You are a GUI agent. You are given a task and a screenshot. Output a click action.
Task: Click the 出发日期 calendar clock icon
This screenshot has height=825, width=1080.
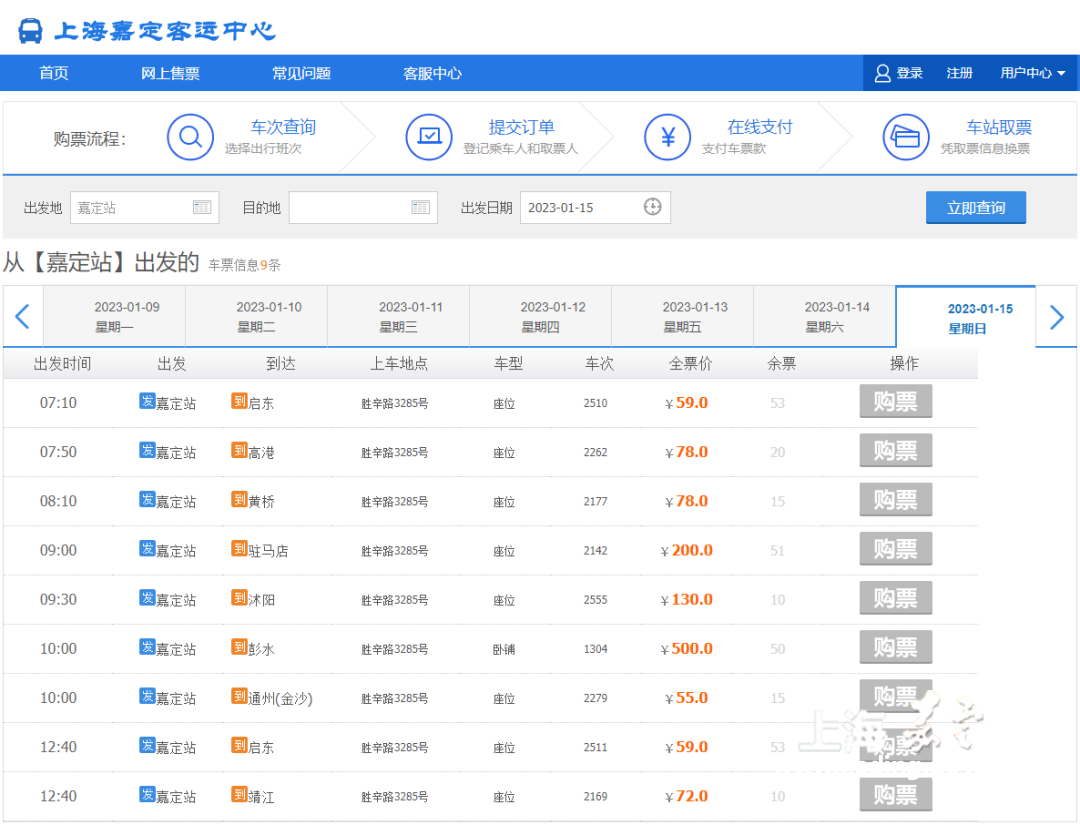click(x=653, y=207)
